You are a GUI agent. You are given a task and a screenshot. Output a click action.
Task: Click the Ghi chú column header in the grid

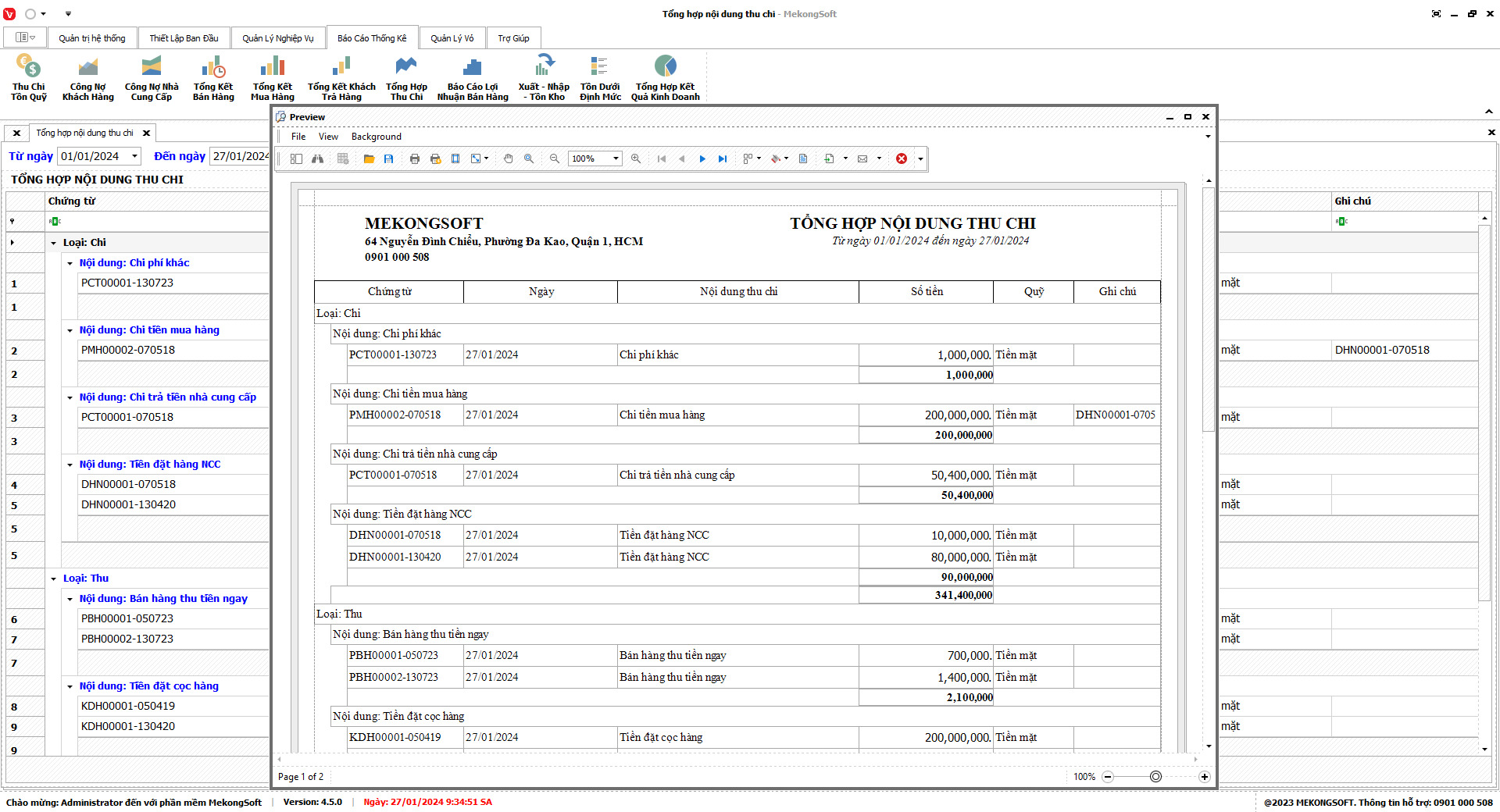pyautogui.click(x=1405, y=201)
